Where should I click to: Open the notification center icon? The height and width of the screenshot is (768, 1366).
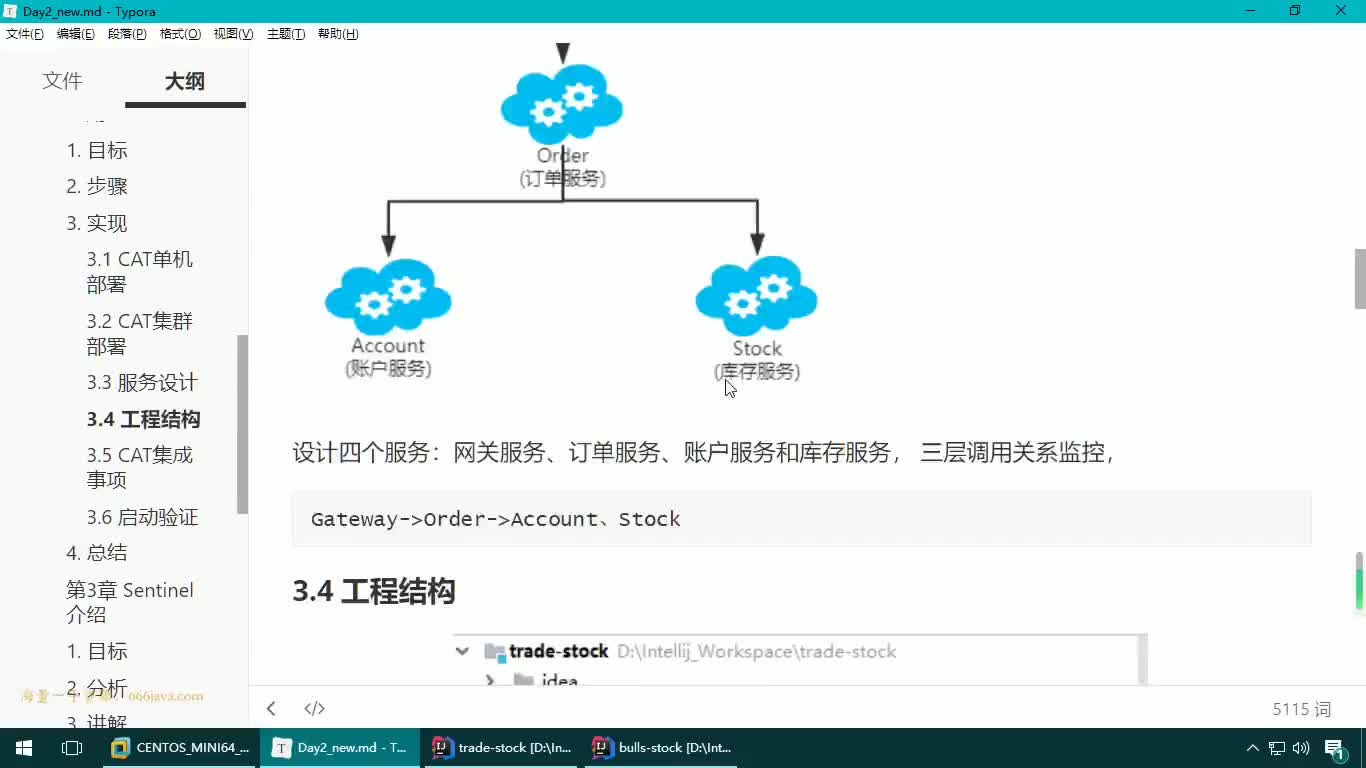(x=1335, y=748)
